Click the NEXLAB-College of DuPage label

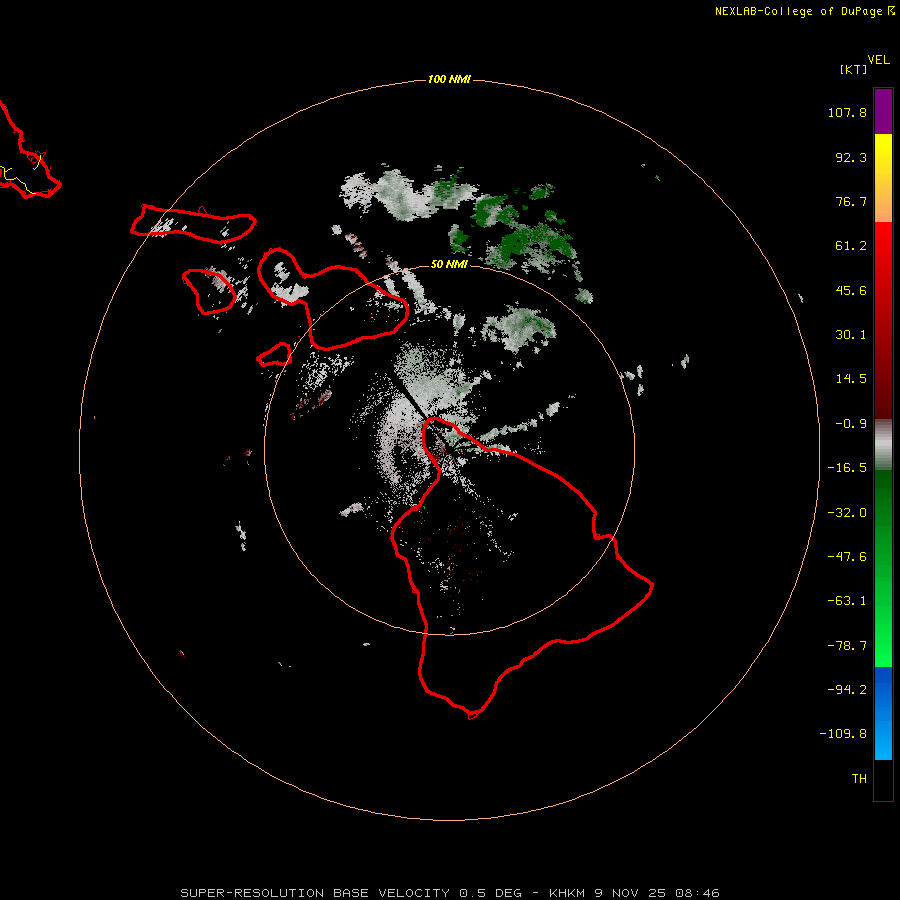point(804,11)
